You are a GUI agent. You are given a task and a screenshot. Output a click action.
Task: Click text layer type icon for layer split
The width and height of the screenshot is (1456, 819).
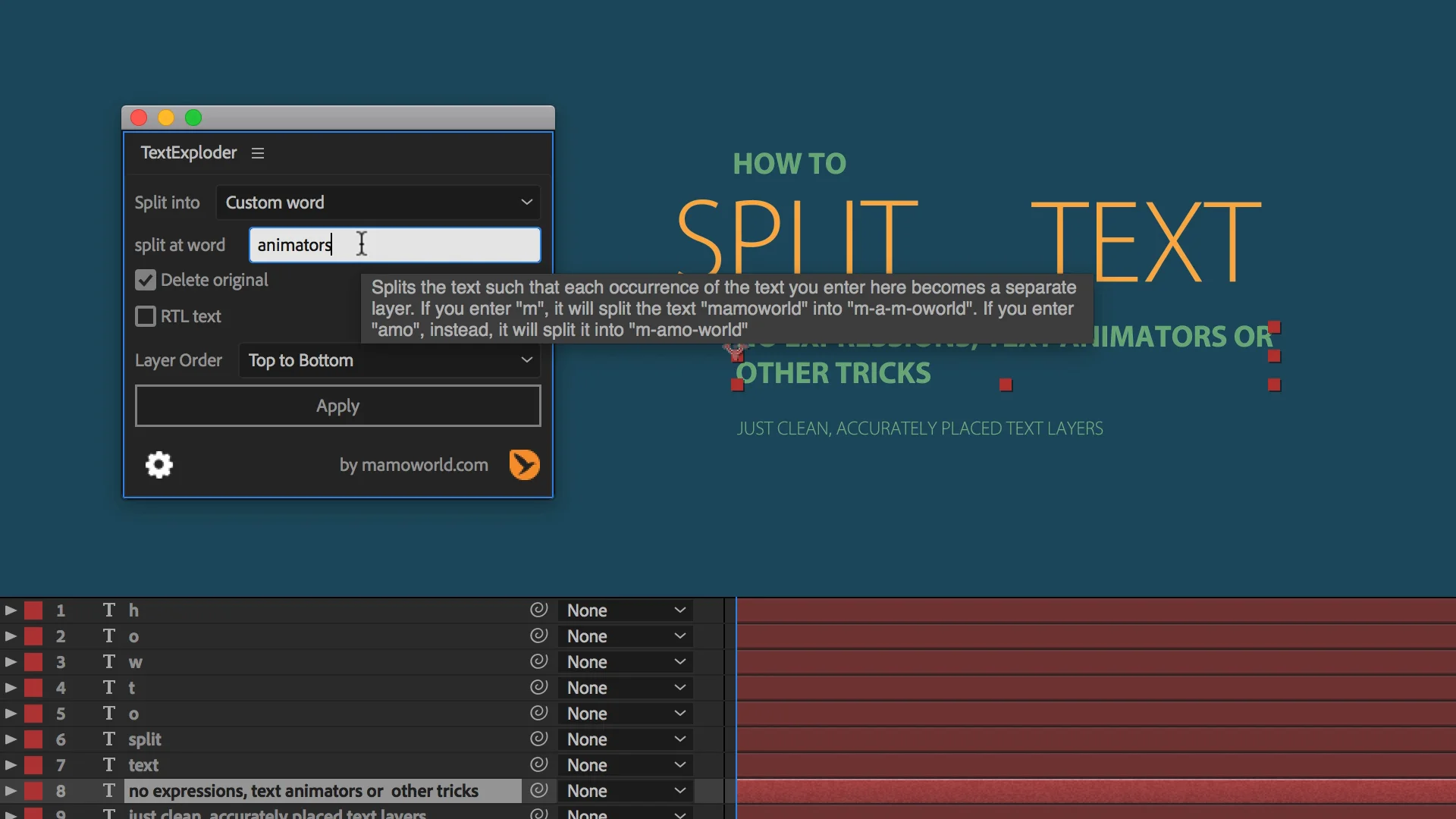click(x=109, y=739)
